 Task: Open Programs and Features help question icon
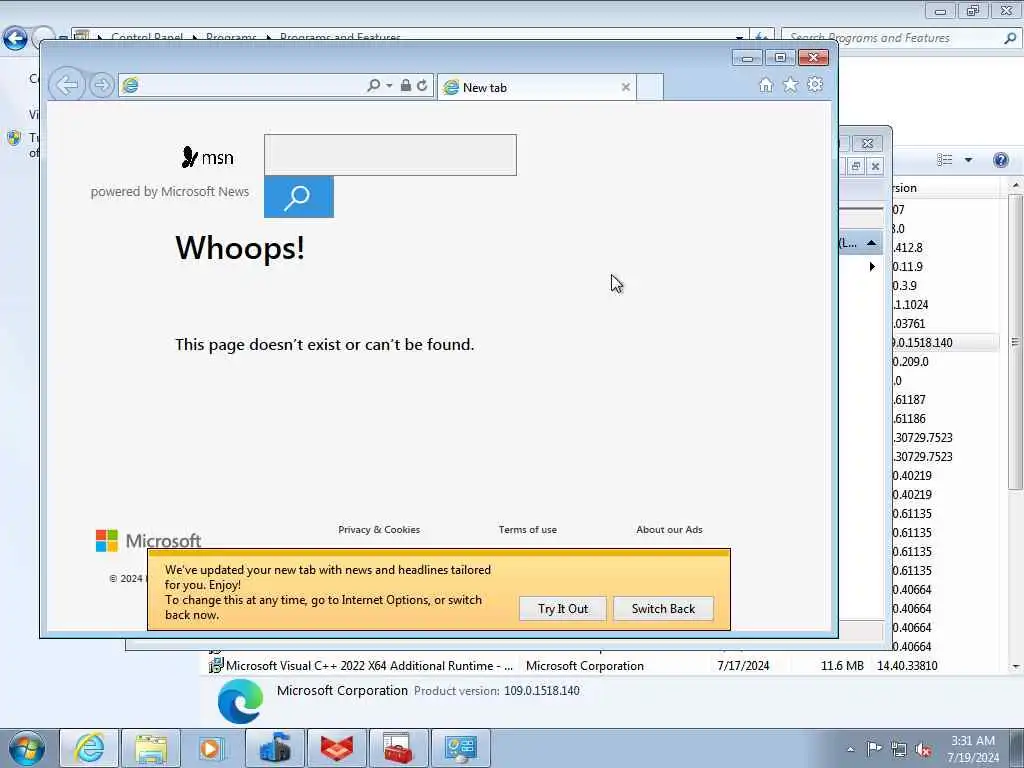pyautogui.click(x=1000, y=160)
